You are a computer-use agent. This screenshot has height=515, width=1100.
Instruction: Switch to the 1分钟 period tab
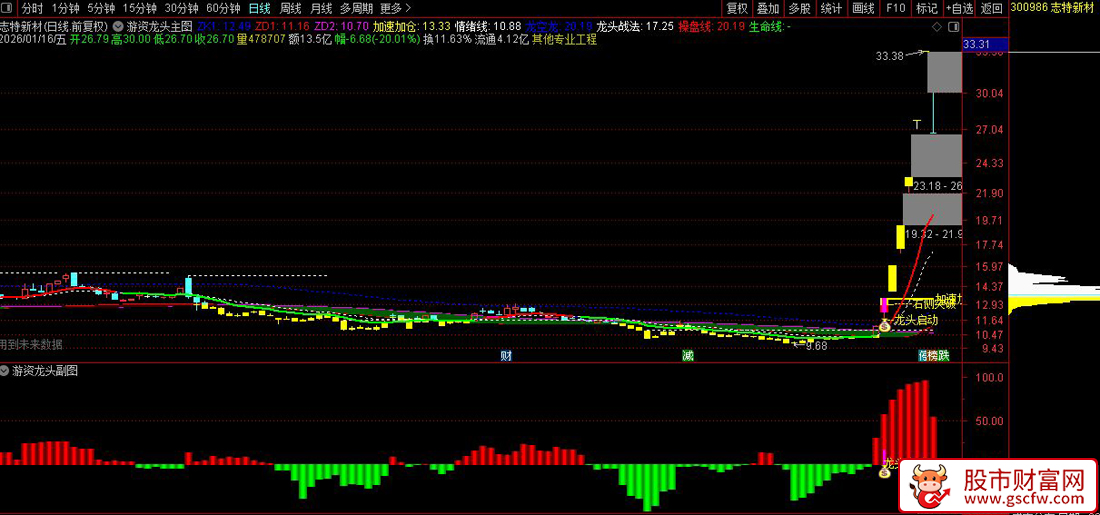coord(65,8)
